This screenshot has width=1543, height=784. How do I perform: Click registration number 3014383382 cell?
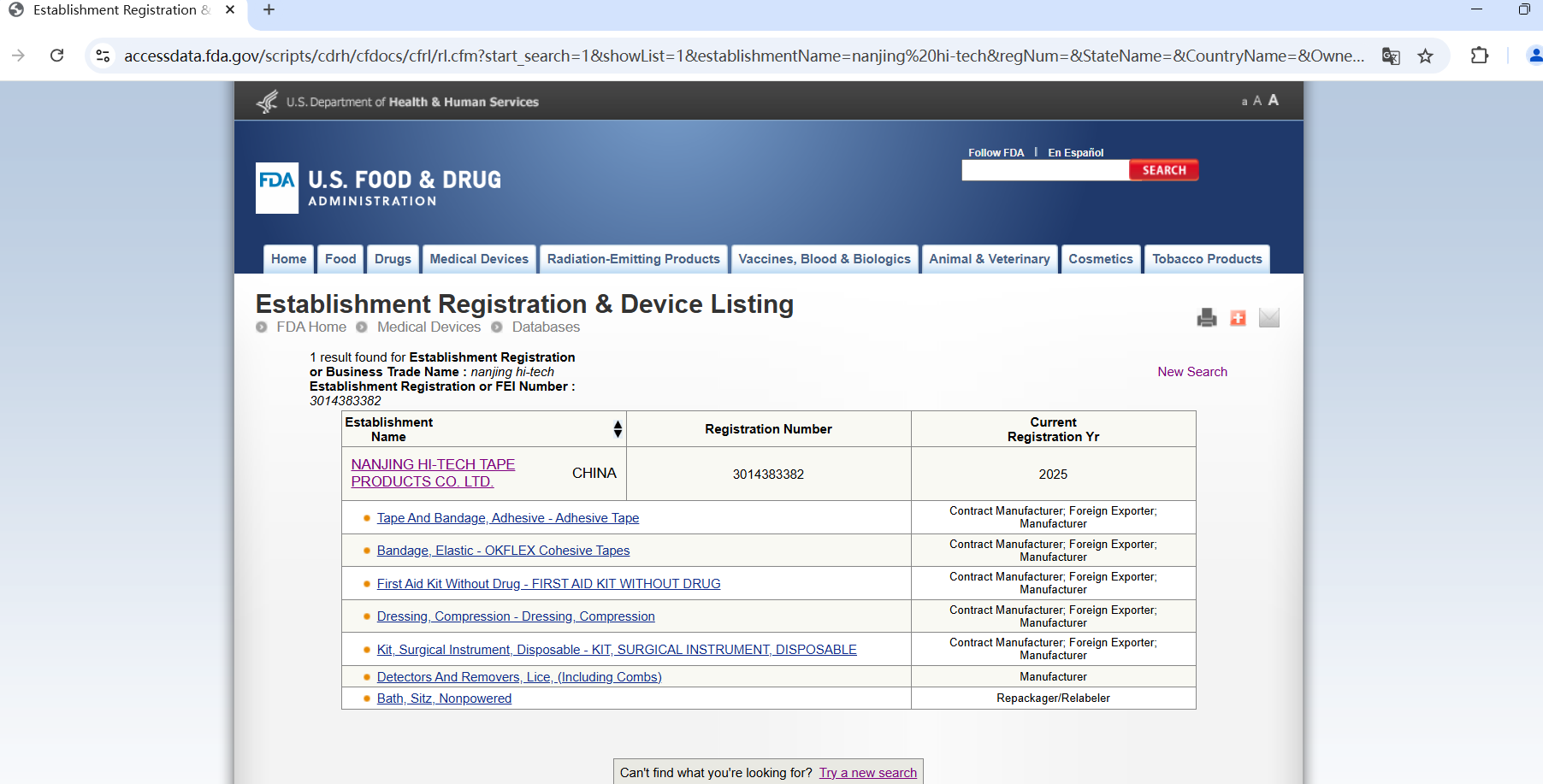click(768, 474)
